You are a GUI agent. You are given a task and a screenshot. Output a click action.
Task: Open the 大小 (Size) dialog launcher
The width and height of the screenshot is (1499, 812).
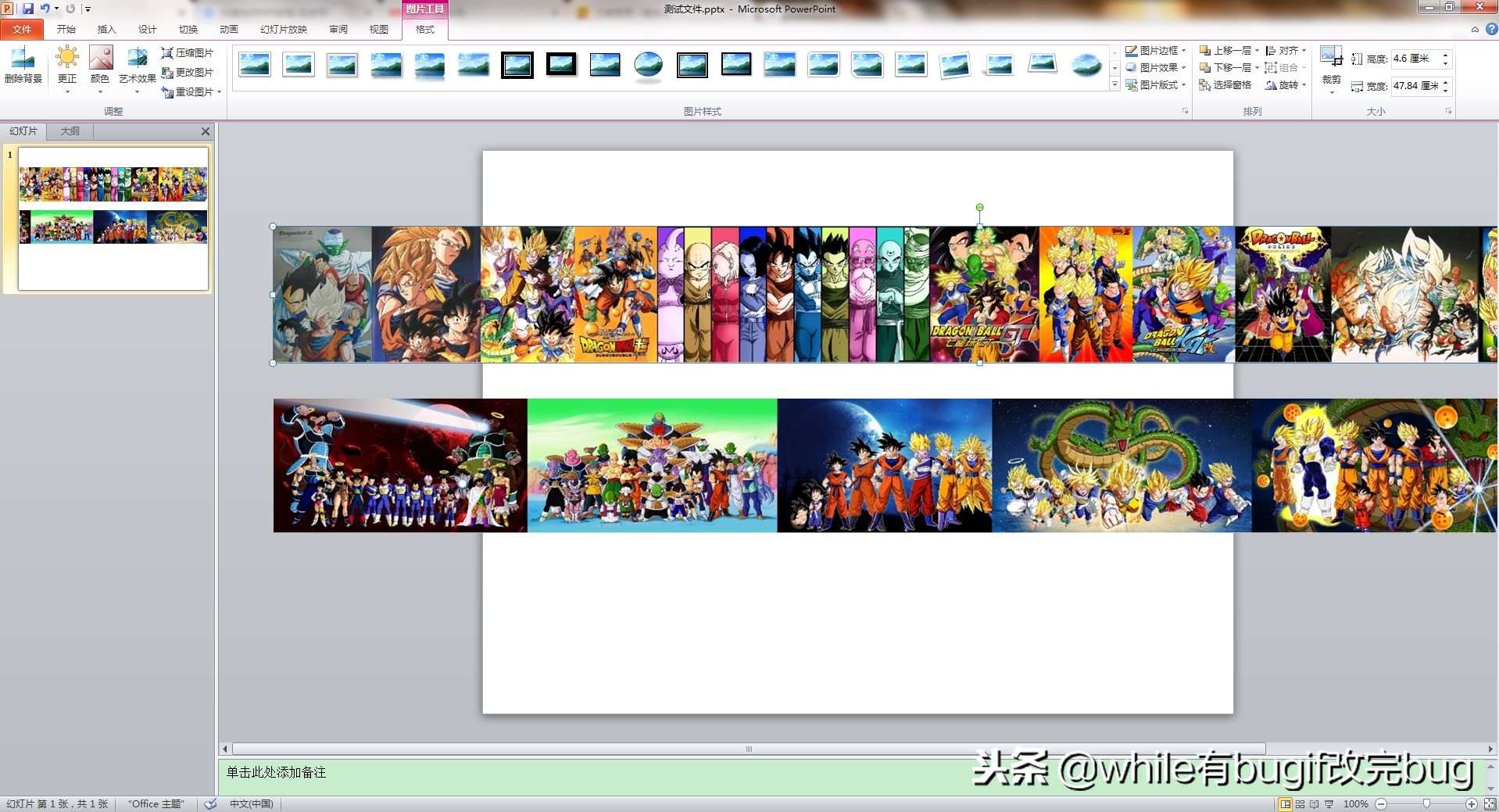pyautogui.click(x=1448, y=112)
